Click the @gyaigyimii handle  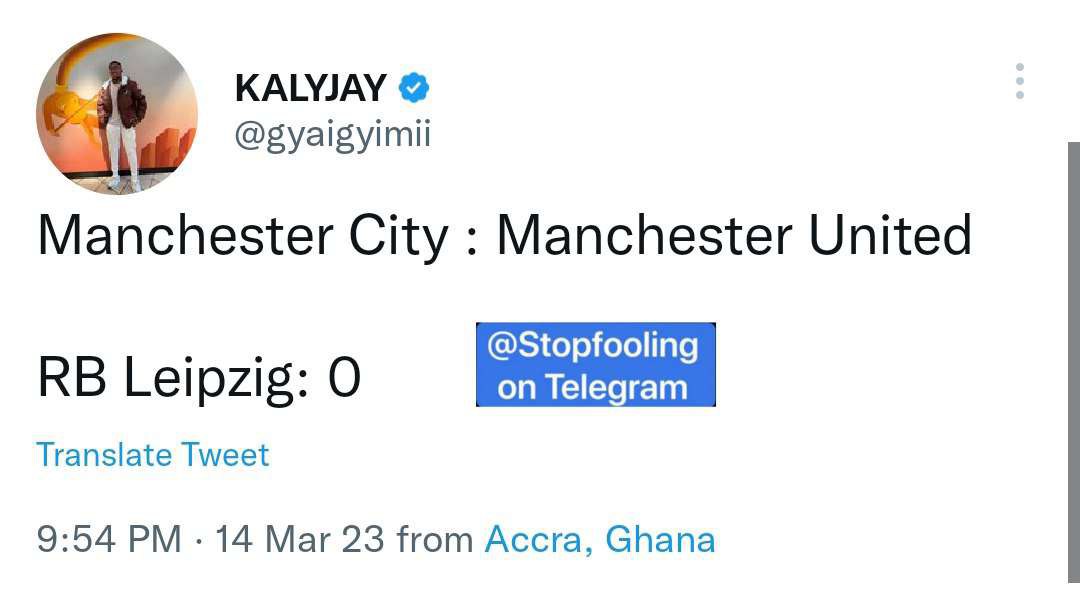333,134
